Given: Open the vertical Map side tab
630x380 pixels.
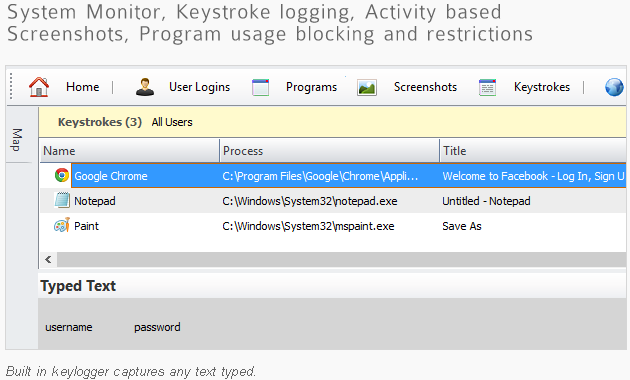Looking at the screenshot, I should (x=17, y=140).
